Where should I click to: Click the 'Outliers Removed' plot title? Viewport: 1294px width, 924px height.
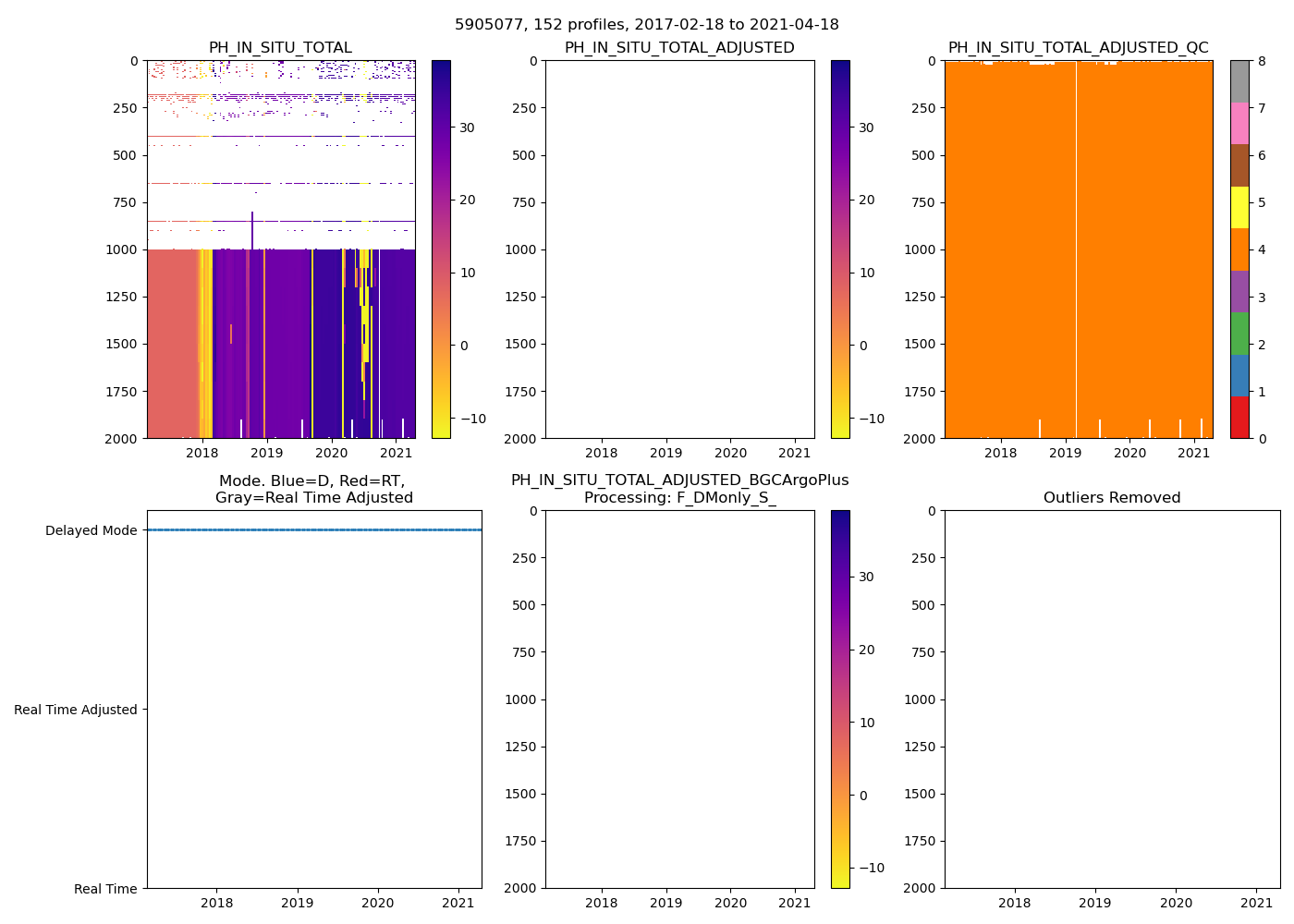tap(1112, 498)
